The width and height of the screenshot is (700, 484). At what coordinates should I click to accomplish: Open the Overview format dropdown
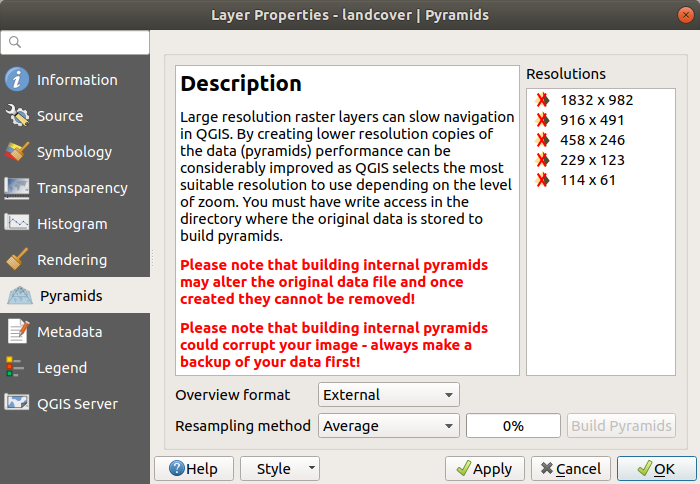pos(388,395)
